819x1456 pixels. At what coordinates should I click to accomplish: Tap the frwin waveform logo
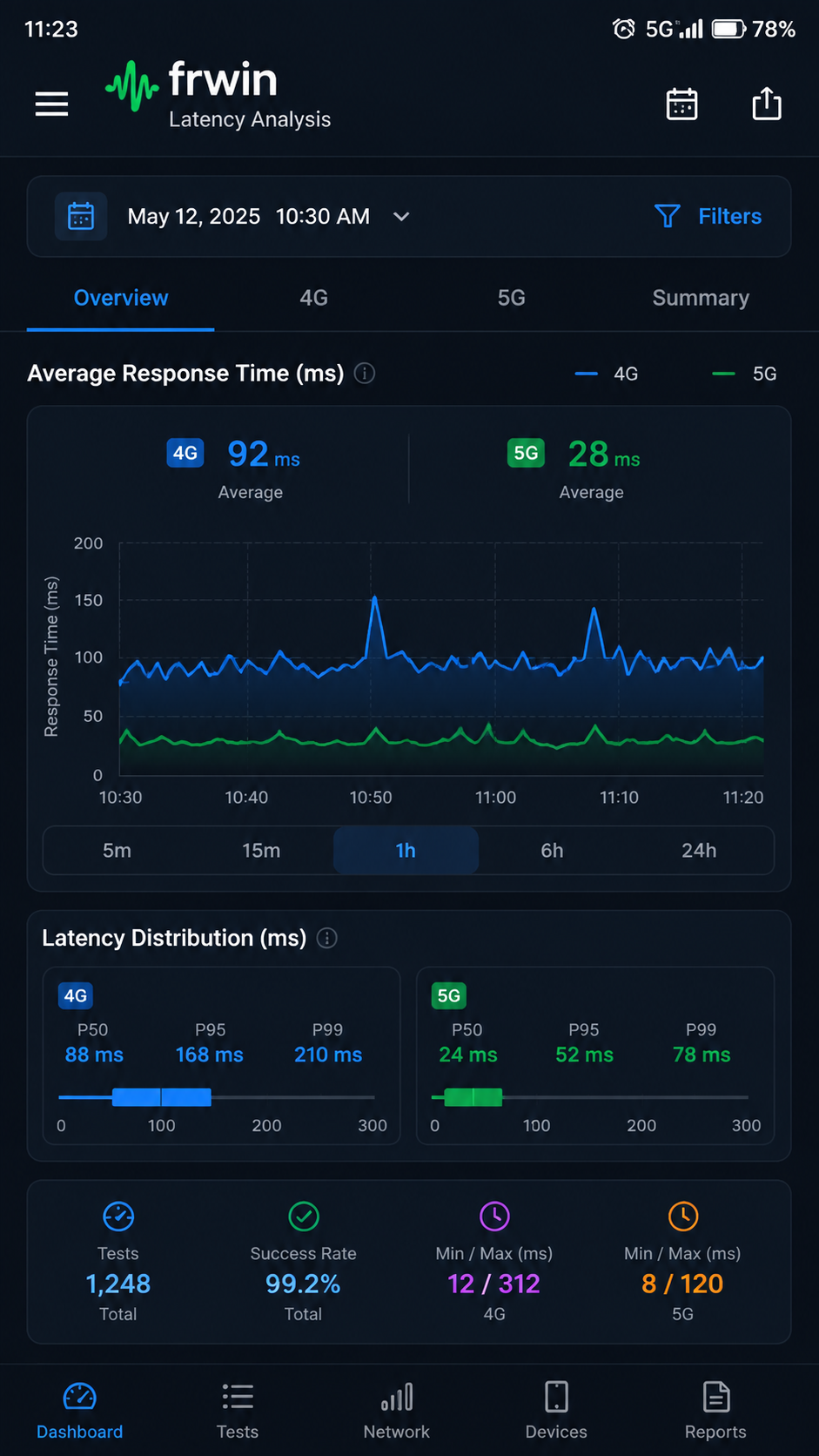132,85
